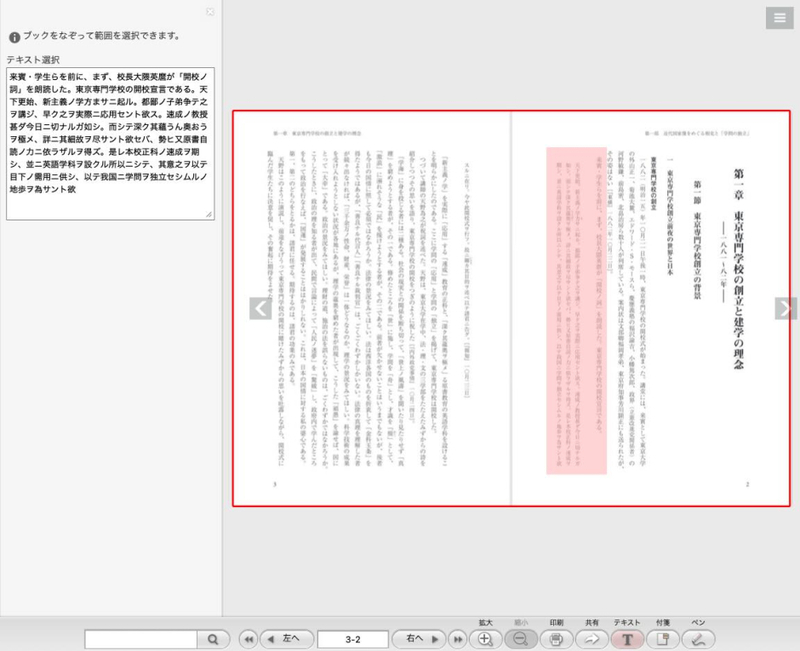800x651 pixels.
Task: Jump to the rightmost page with double-arrow
Action: point(458,638)
